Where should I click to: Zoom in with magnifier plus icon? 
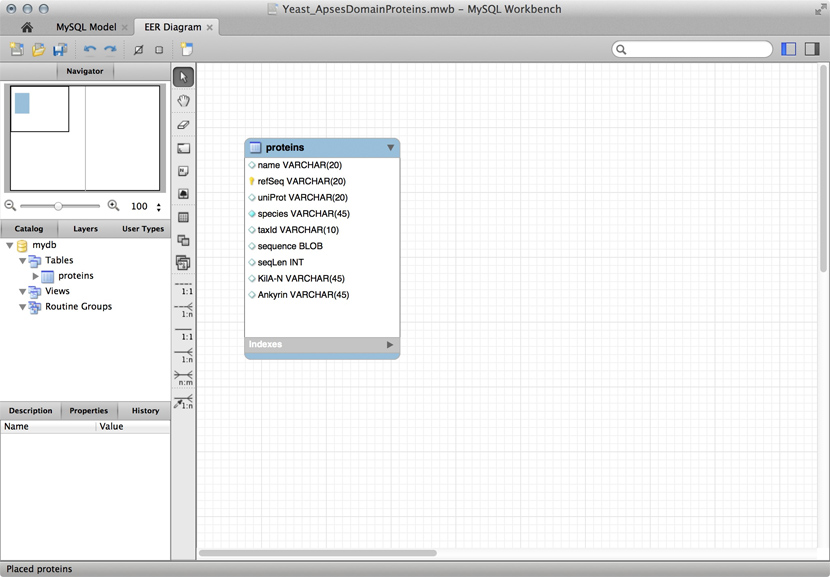[x=113, y=205]
